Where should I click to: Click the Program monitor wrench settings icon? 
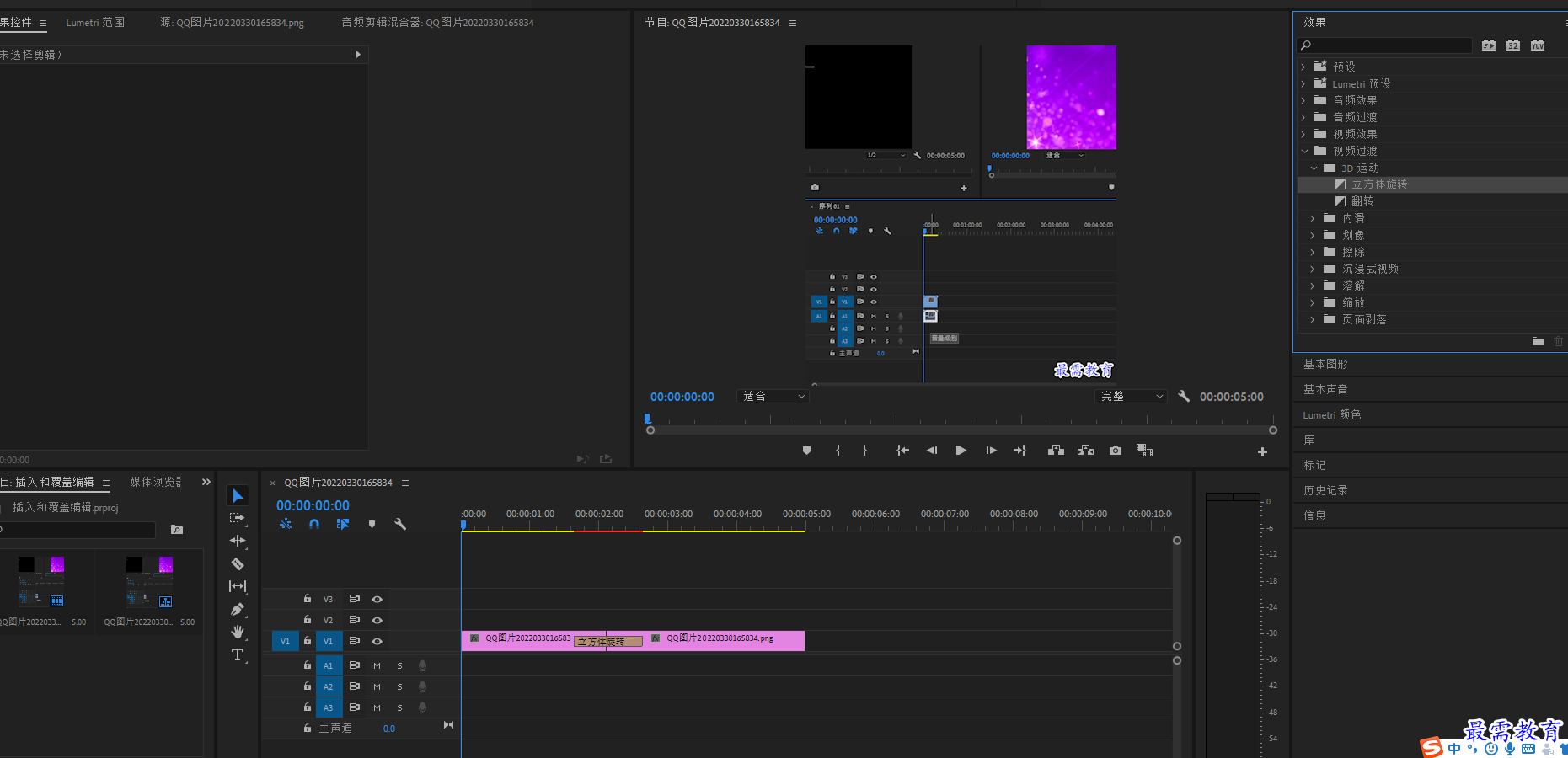click(1184, 396)
